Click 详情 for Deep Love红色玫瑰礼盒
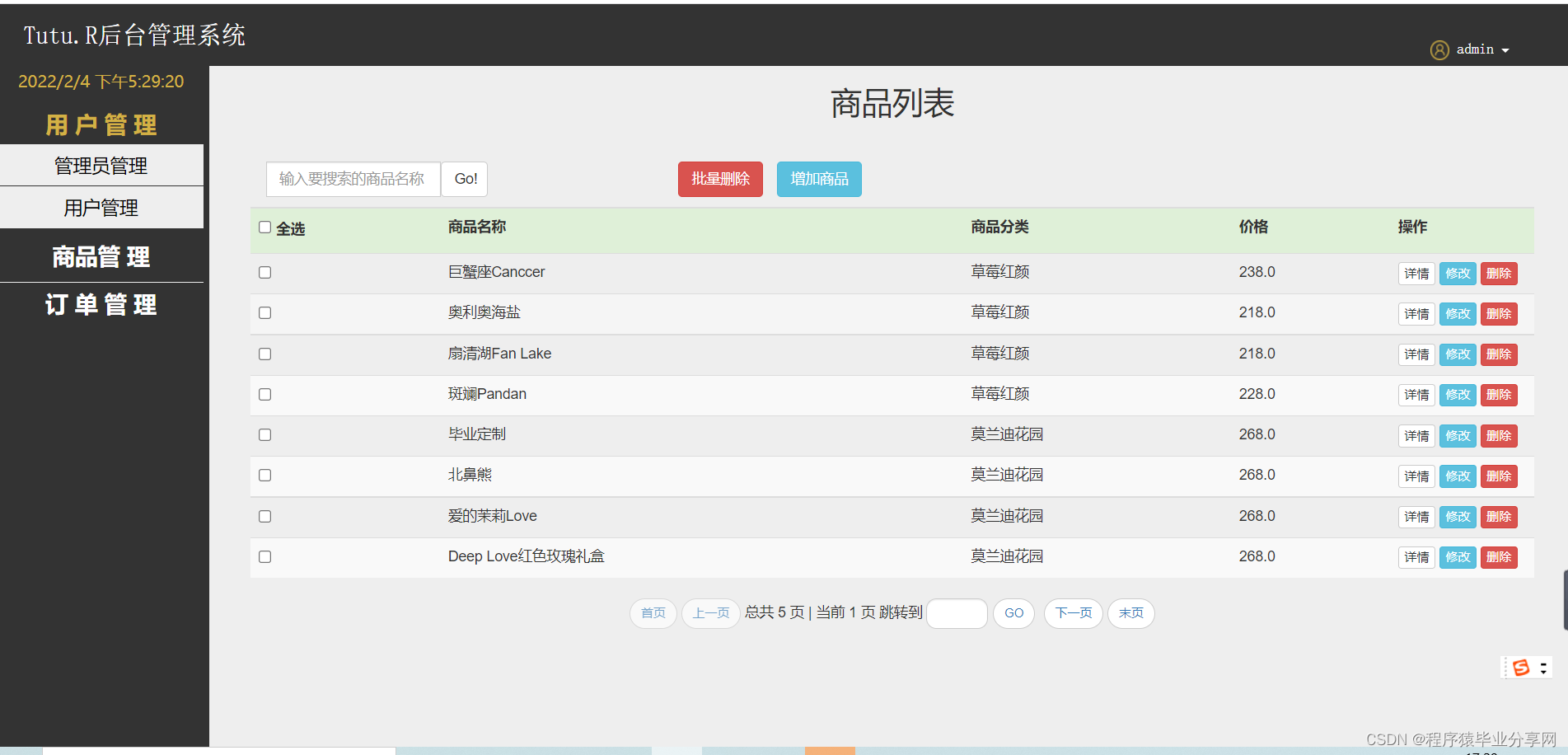1568x755 pixels. pos(1416,557)
